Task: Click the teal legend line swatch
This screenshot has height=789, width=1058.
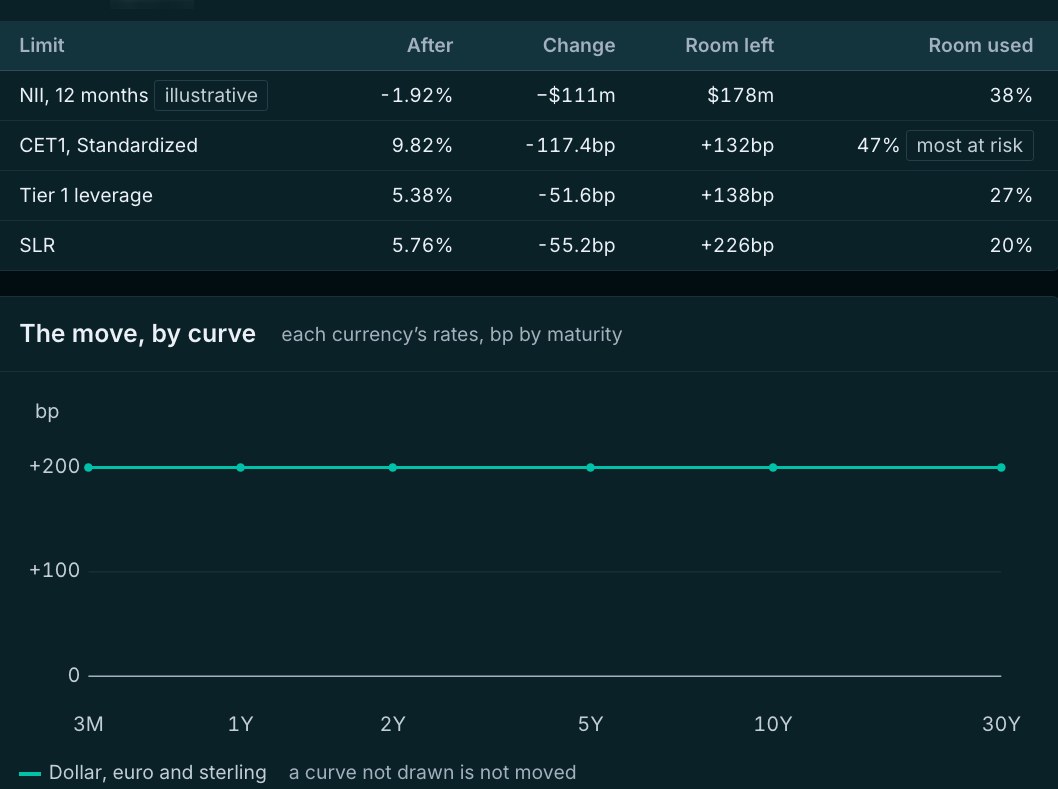Action: pos(30,773)
